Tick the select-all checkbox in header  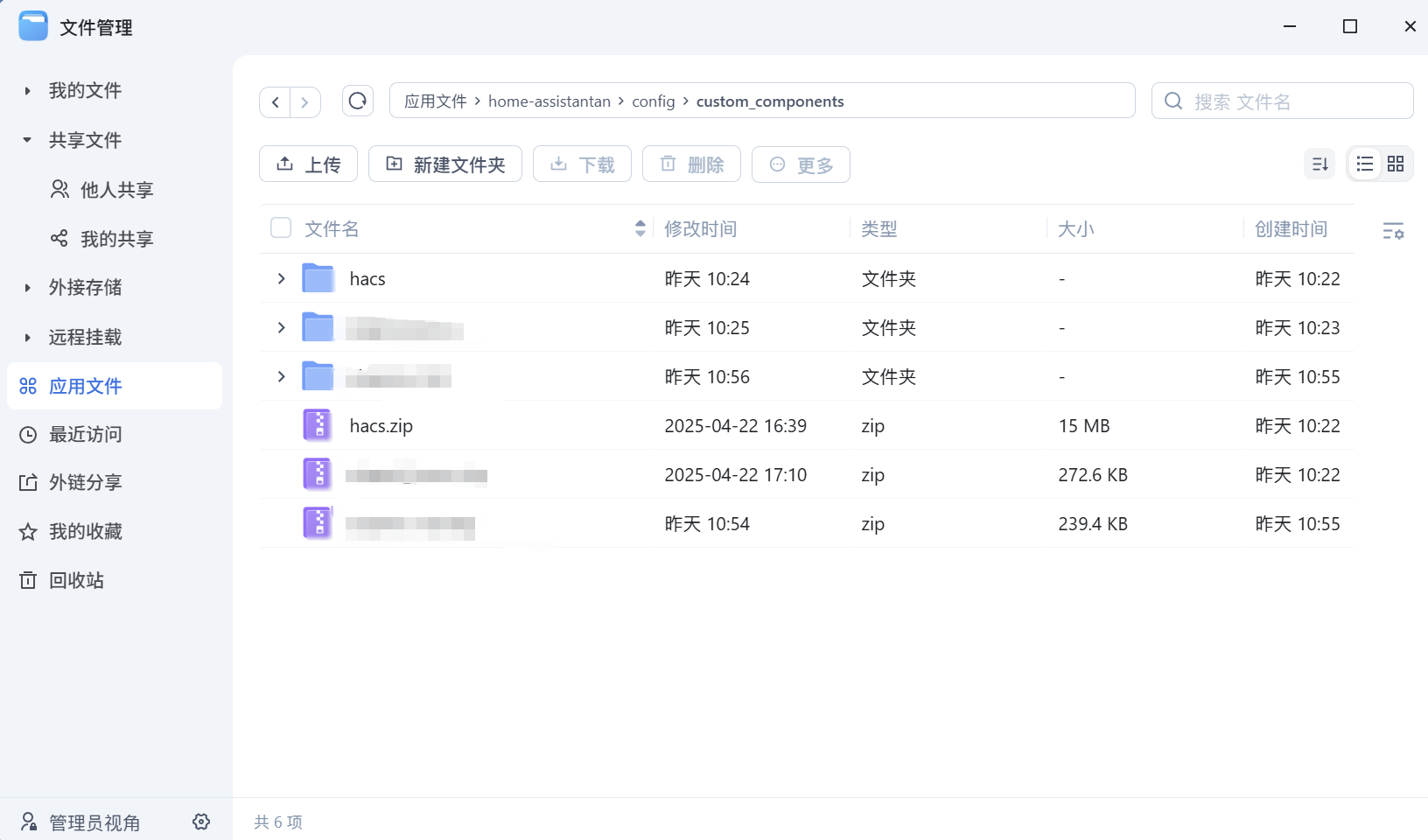point(281,228)
